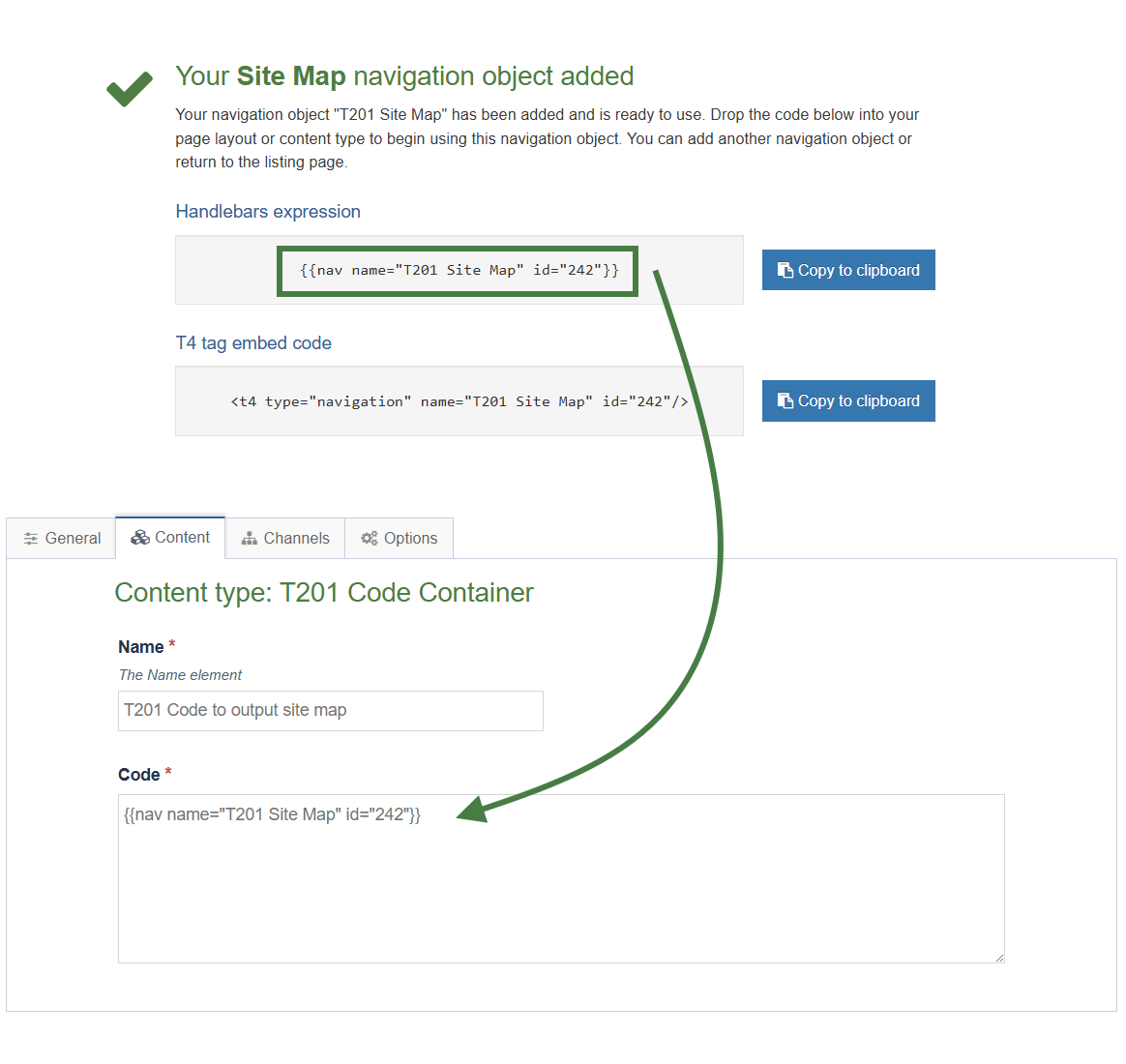Click the clipboard icon beside the T4 embed code

click(x=785, y=400)
